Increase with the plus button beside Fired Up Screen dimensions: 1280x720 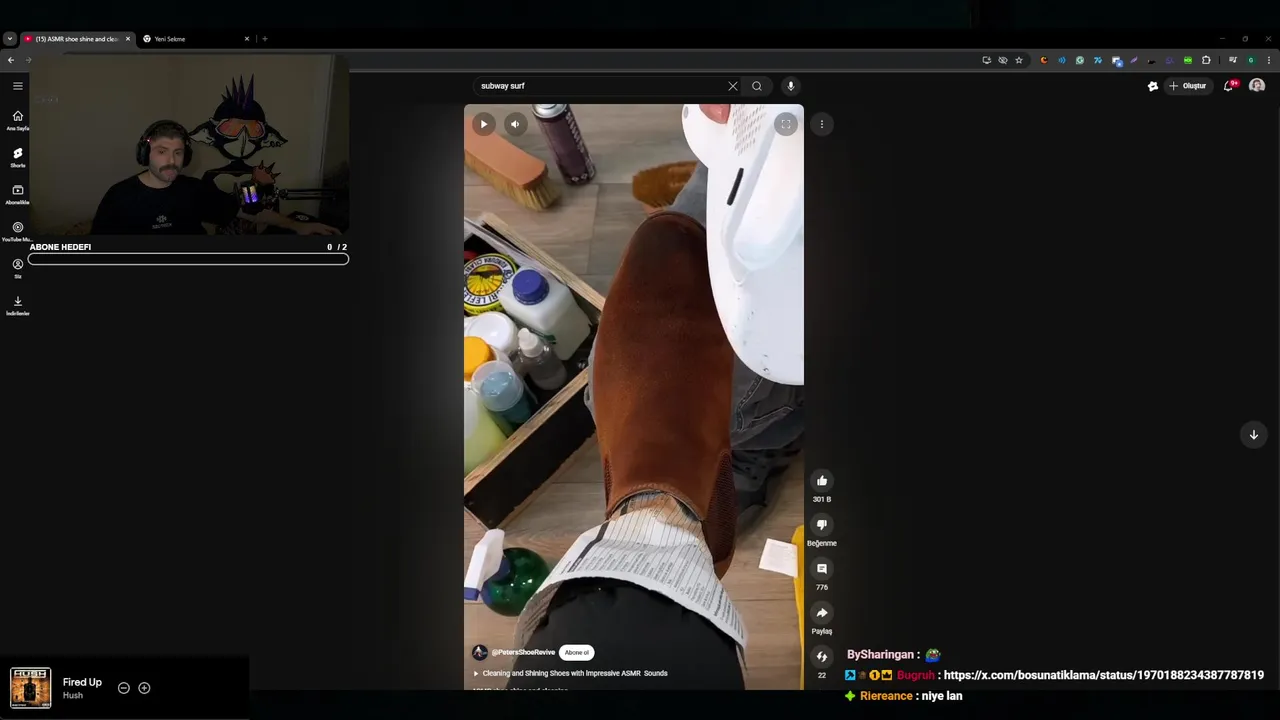pyautogui.click(x=144, y=688)
